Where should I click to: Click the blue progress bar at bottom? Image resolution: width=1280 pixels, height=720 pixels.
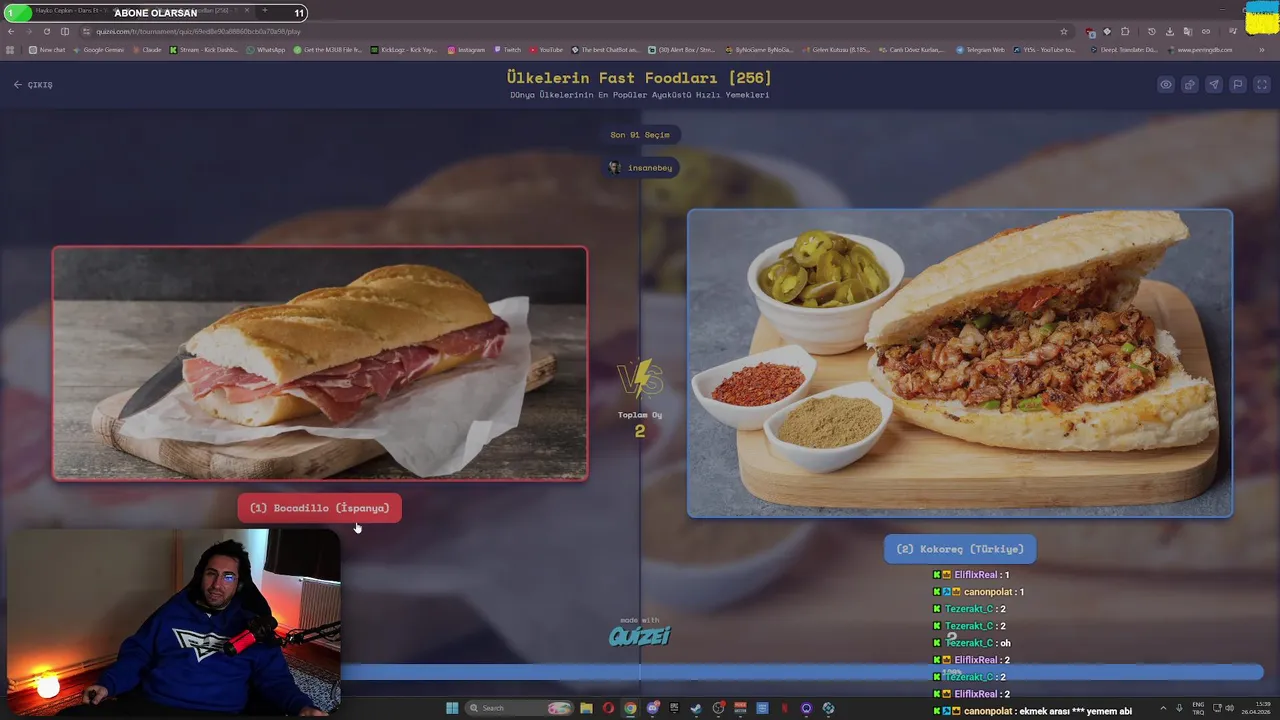[x=802, y=674]
